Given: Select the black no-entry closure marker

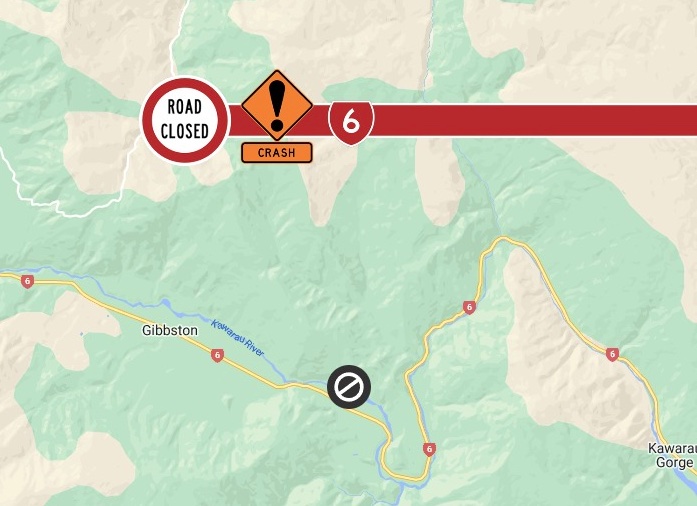Looking at the screenshot, I should tap(349, 387).
